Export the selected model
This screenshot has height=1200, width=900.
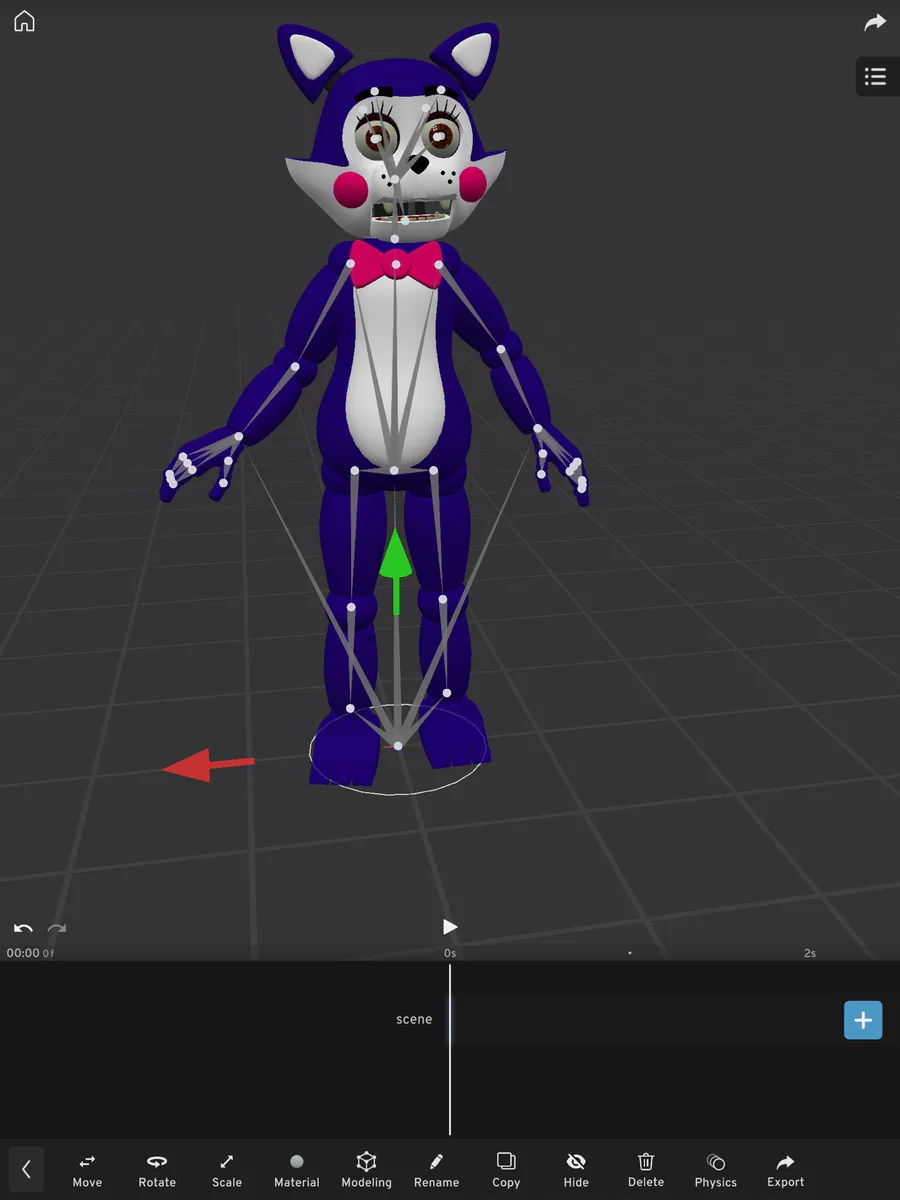(x=786, y=1170)
